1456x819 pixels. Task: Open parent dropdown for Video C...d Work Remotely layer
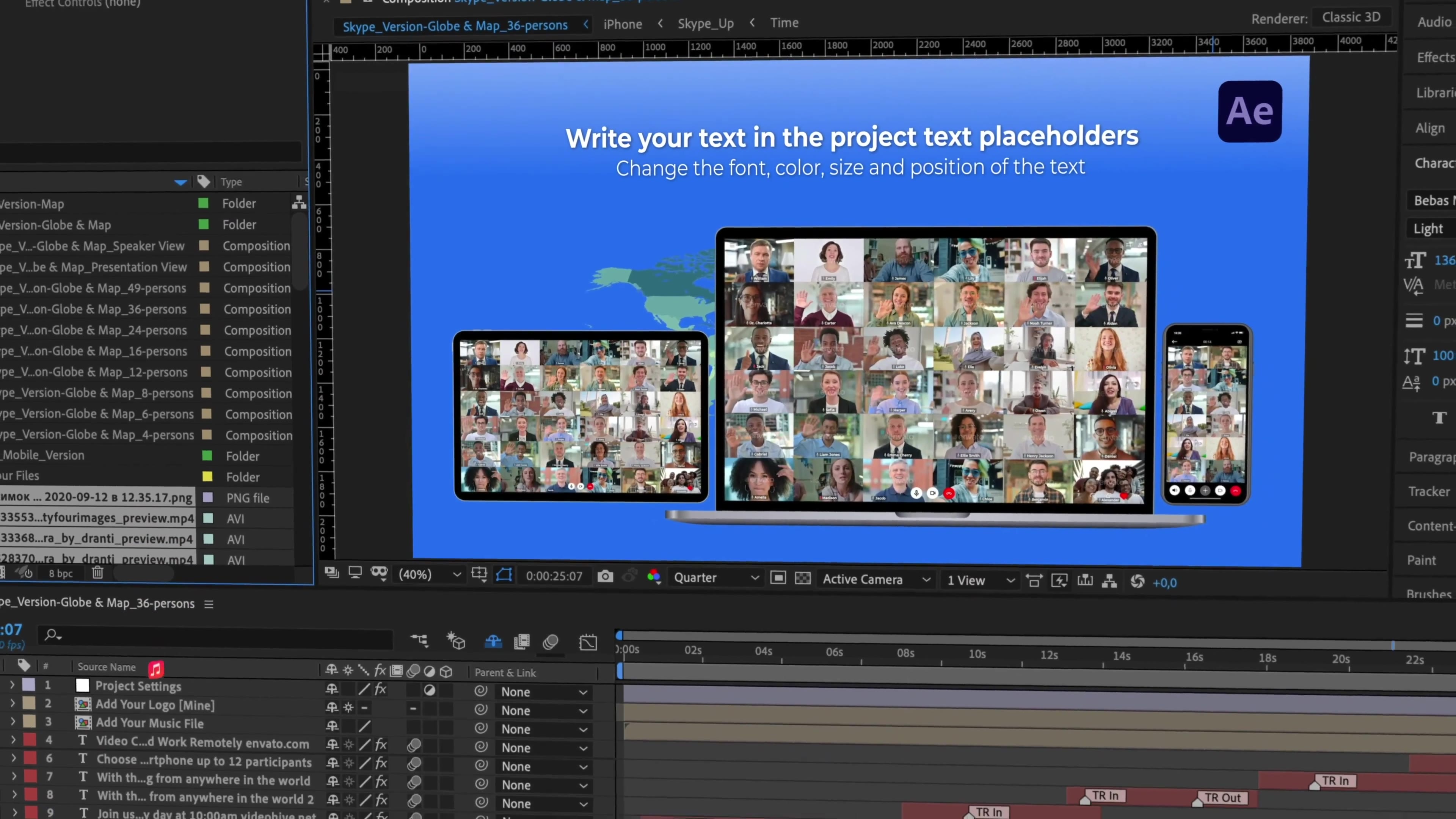[544, 748]
